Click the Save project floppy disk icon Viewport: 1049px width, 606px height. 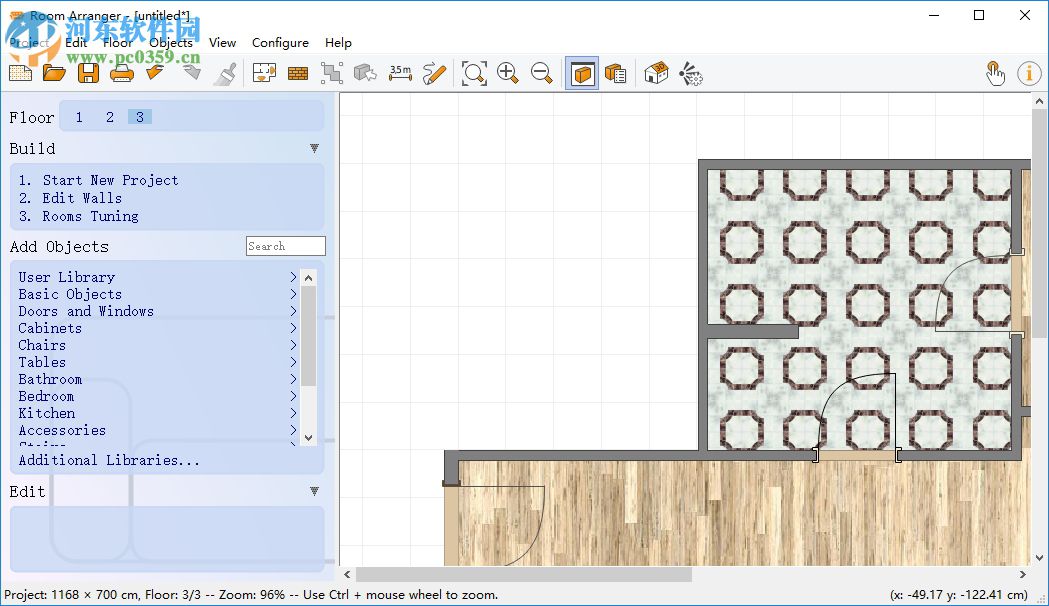(88, 73)
